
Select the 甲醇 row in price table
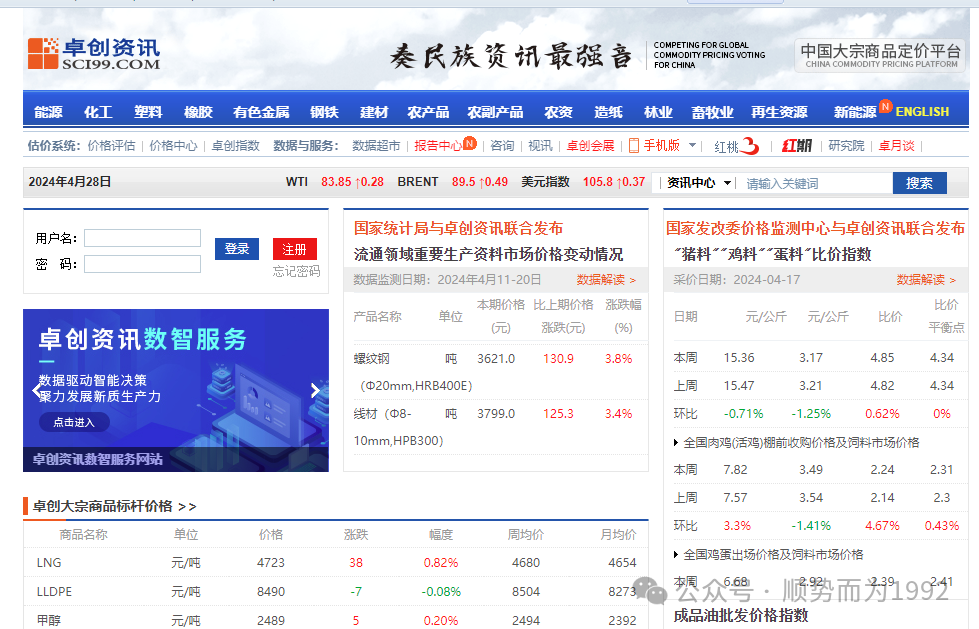pos(336,620)
